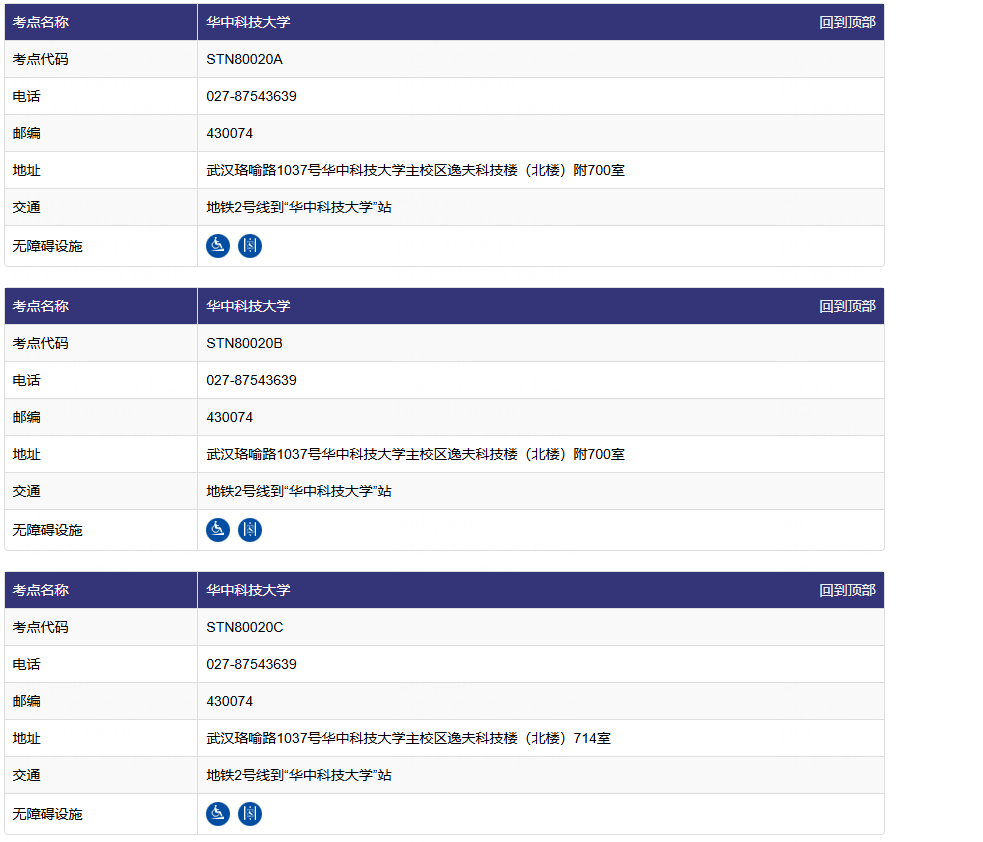Click 附700室 address in STN80020B table
983x842 pixels.
(x=415, y=454)
